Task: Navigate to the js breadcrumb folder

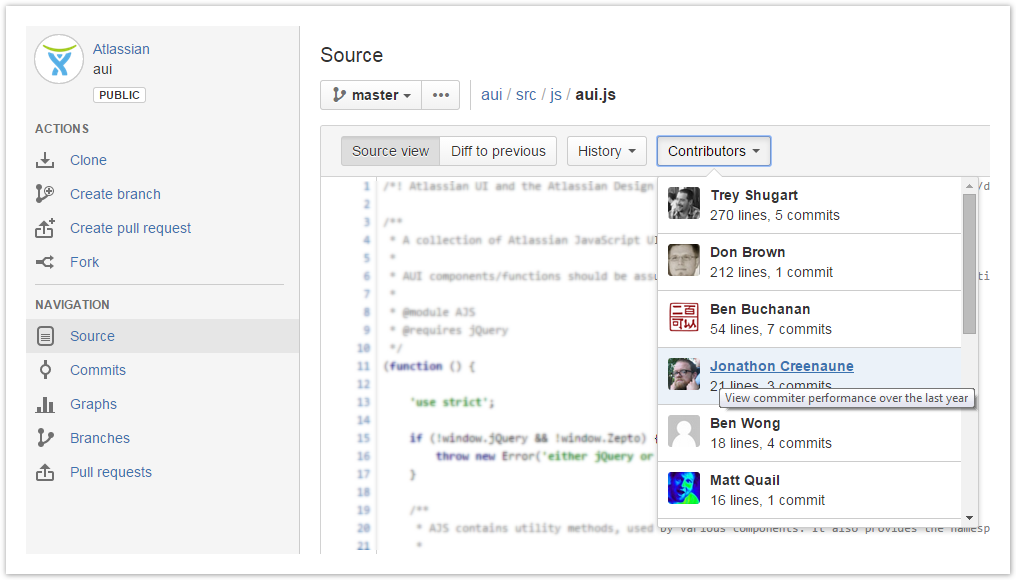Action: tap(556, 95)
